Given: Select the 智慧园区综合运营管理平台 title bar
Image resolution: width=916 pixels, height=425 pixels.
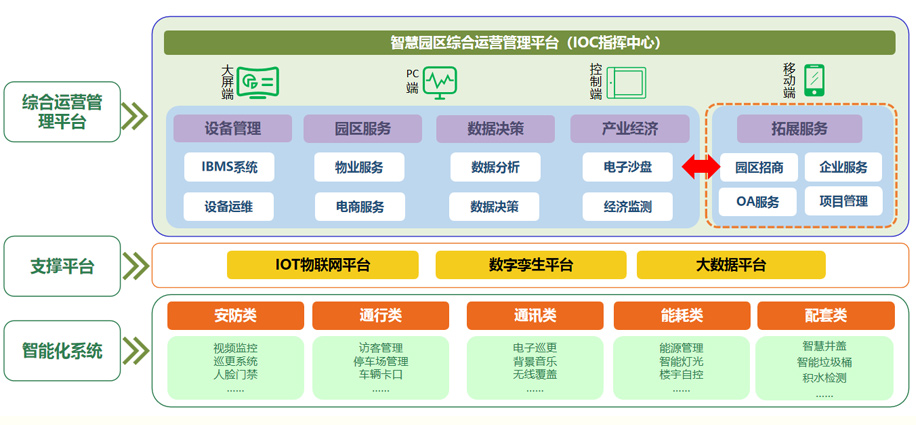Looking at the screenshot, I should [x=529, y=43].
